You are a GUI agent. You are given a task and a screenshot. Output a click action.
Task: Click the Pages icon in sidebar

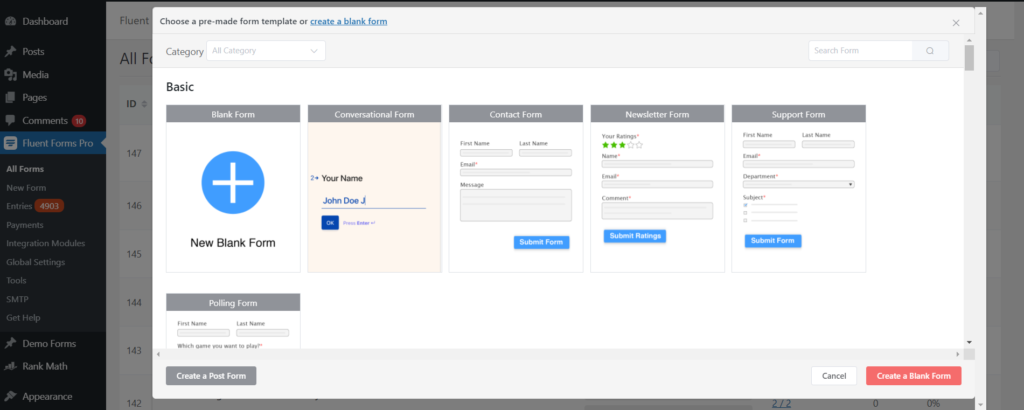10,97
